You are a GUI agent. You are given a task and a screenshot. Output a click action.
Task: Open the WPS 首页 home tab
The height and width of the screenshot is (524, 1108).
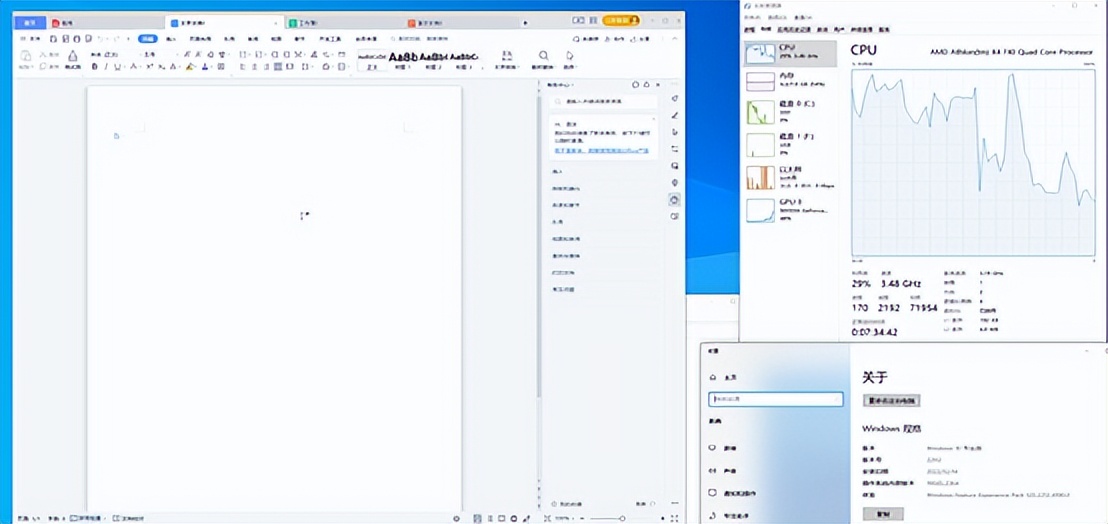pos(30,23)
